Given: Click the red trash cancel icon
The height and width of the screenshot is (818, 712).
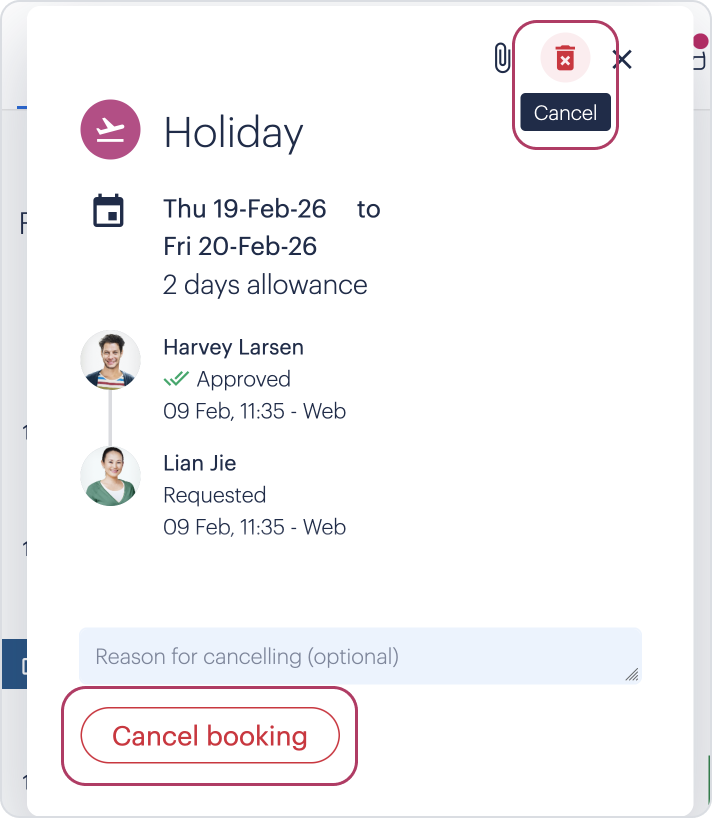Looking at the screenshot, I should point(565,58).
